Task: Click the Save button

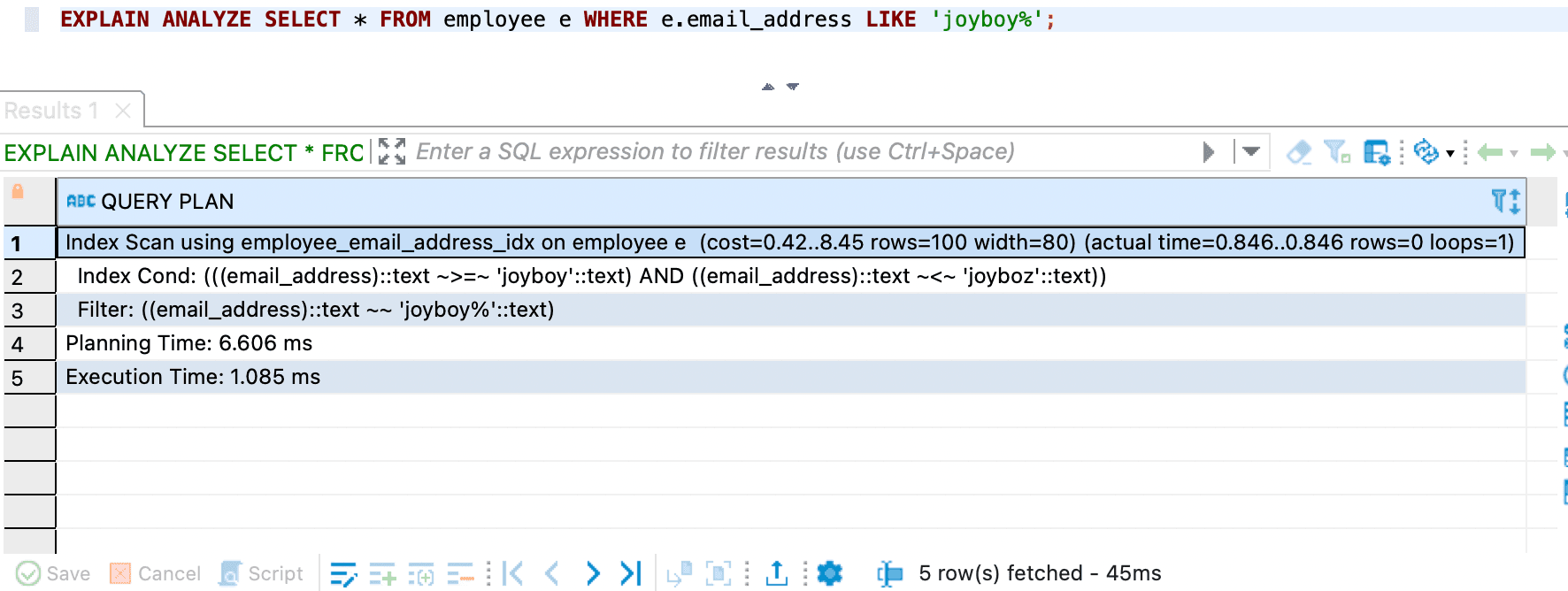Action: [53, 573]
